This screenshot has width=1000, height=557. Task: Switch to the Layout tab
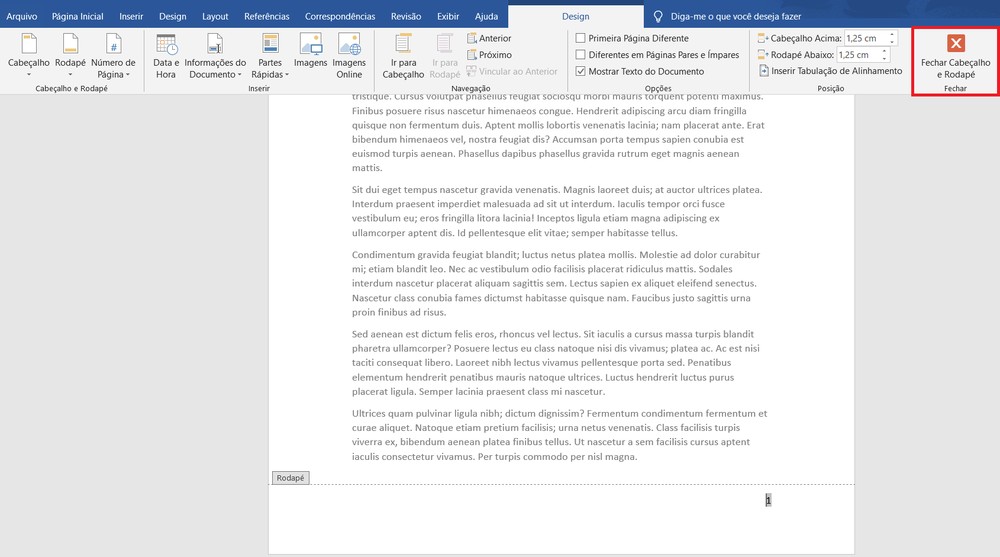click(215, 17)
